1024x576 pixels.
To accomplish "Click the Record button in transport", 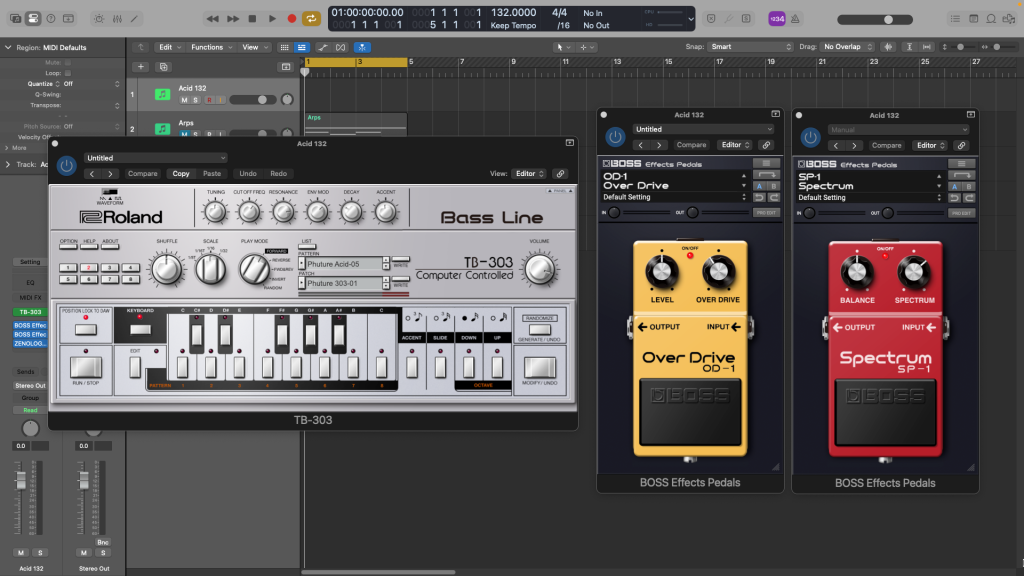I will 292,19.
